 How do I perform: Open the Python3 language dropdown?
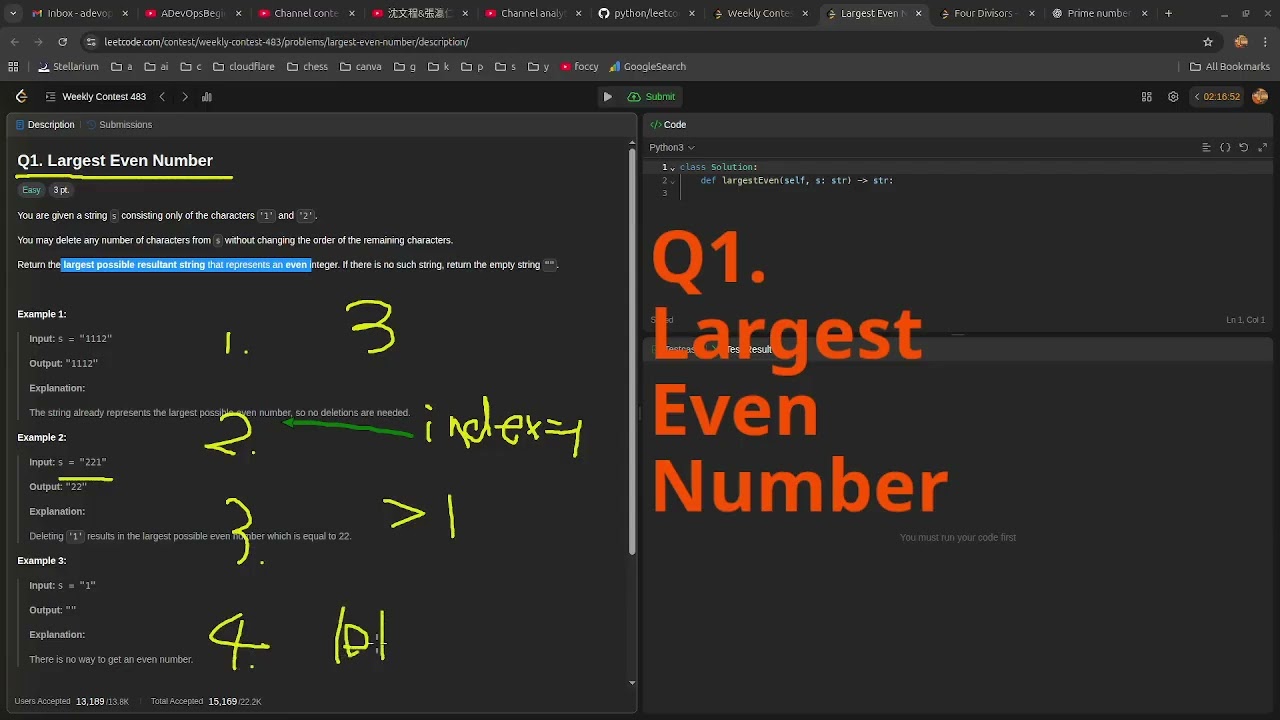coord(672,148)
